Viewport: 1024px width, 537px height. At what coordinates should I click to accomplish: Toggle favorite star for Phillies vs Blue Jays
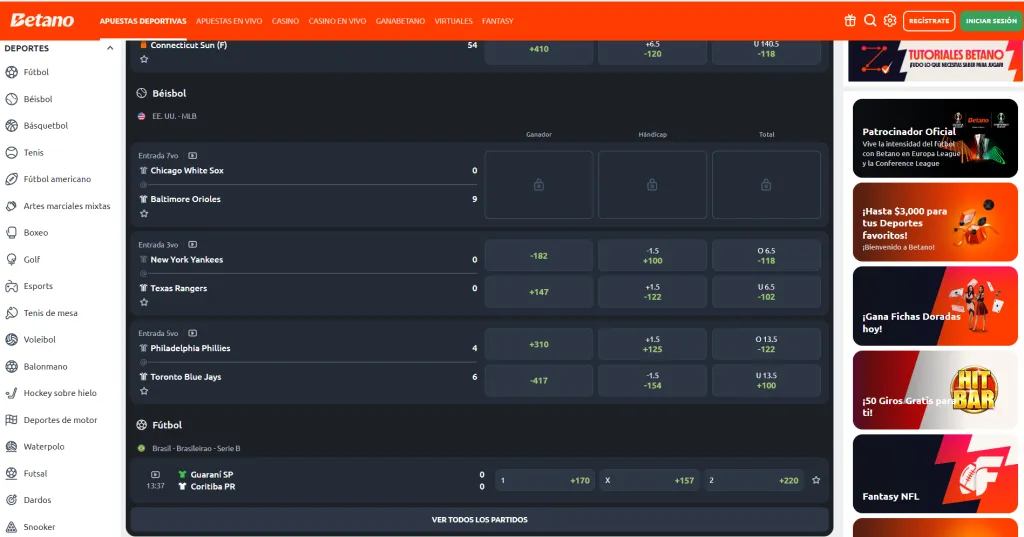(144, 391)
